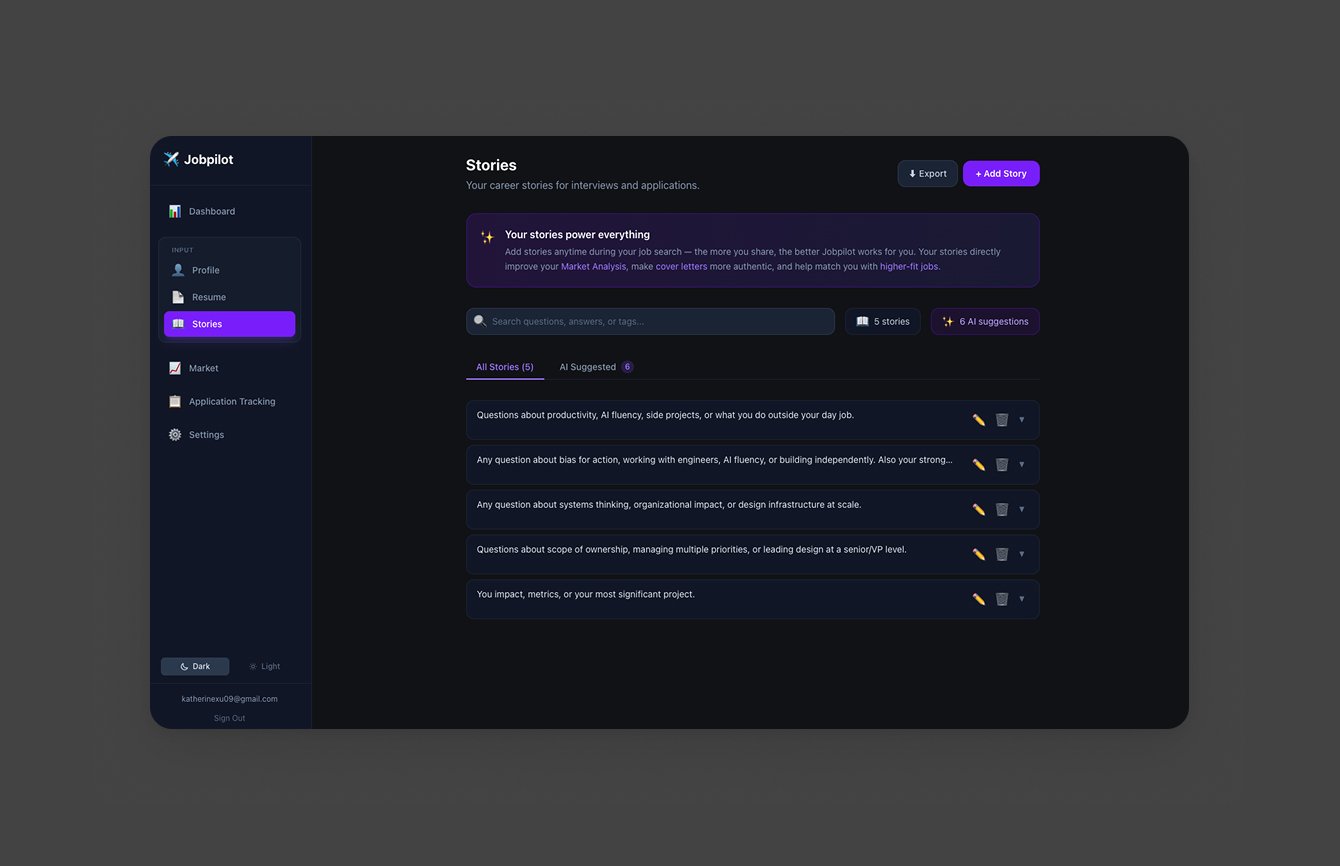Click the Add Story button
The image size is (1340, 866).
(x=1001, y=174)
